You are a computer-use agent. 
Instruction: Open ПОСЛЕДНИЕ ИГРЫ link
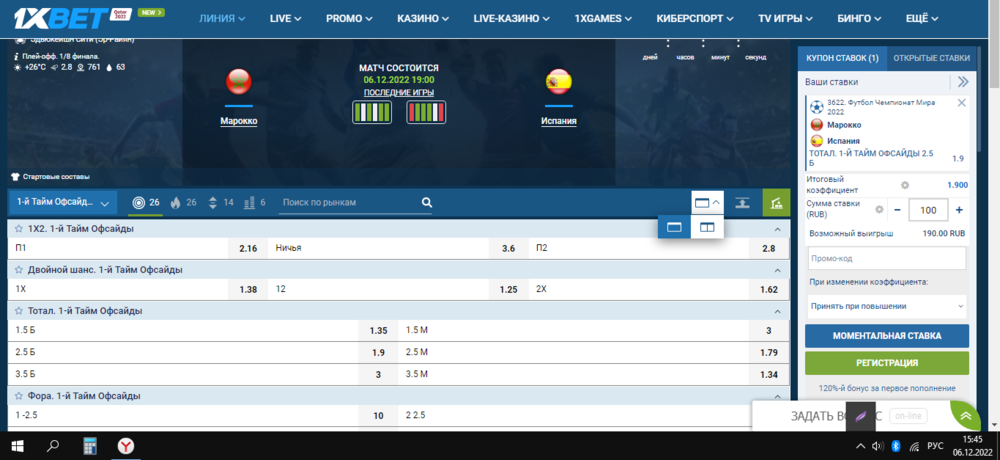(x=399, y=93)
